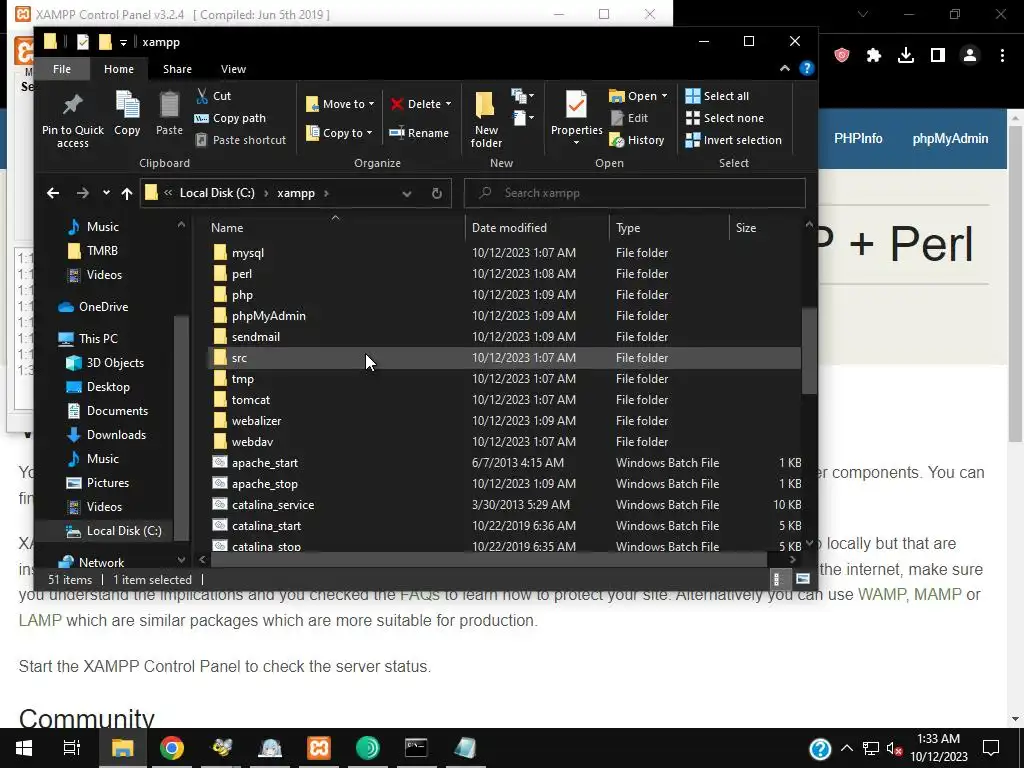Screen dimensions: 1024x768
Task: Open Task View in taskbar
Action: (72, 748)
